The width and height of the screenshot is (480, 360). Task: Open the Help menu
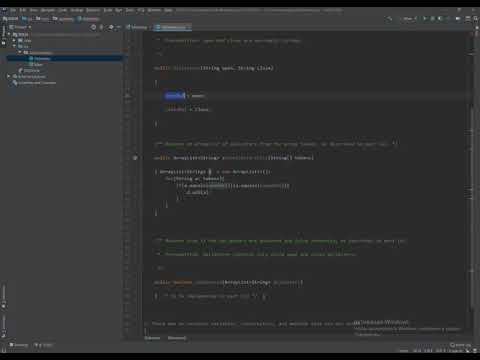[x=168, y=10]
